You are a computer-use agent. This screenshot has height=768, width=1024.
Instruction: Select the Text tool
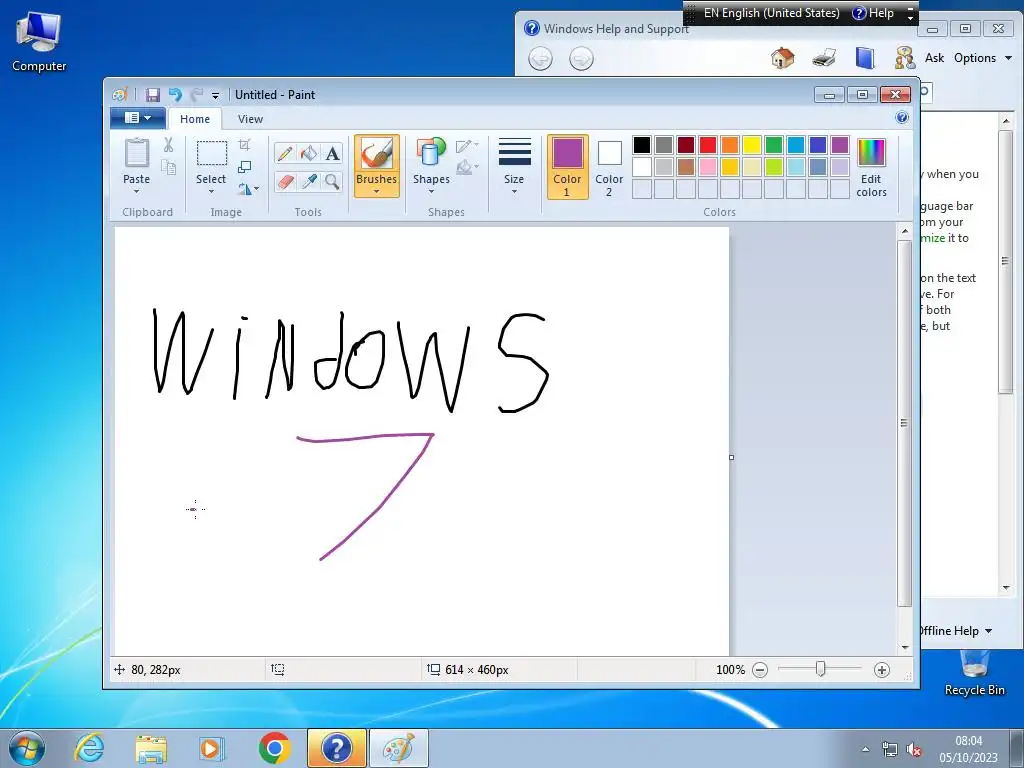pos(332,154)
